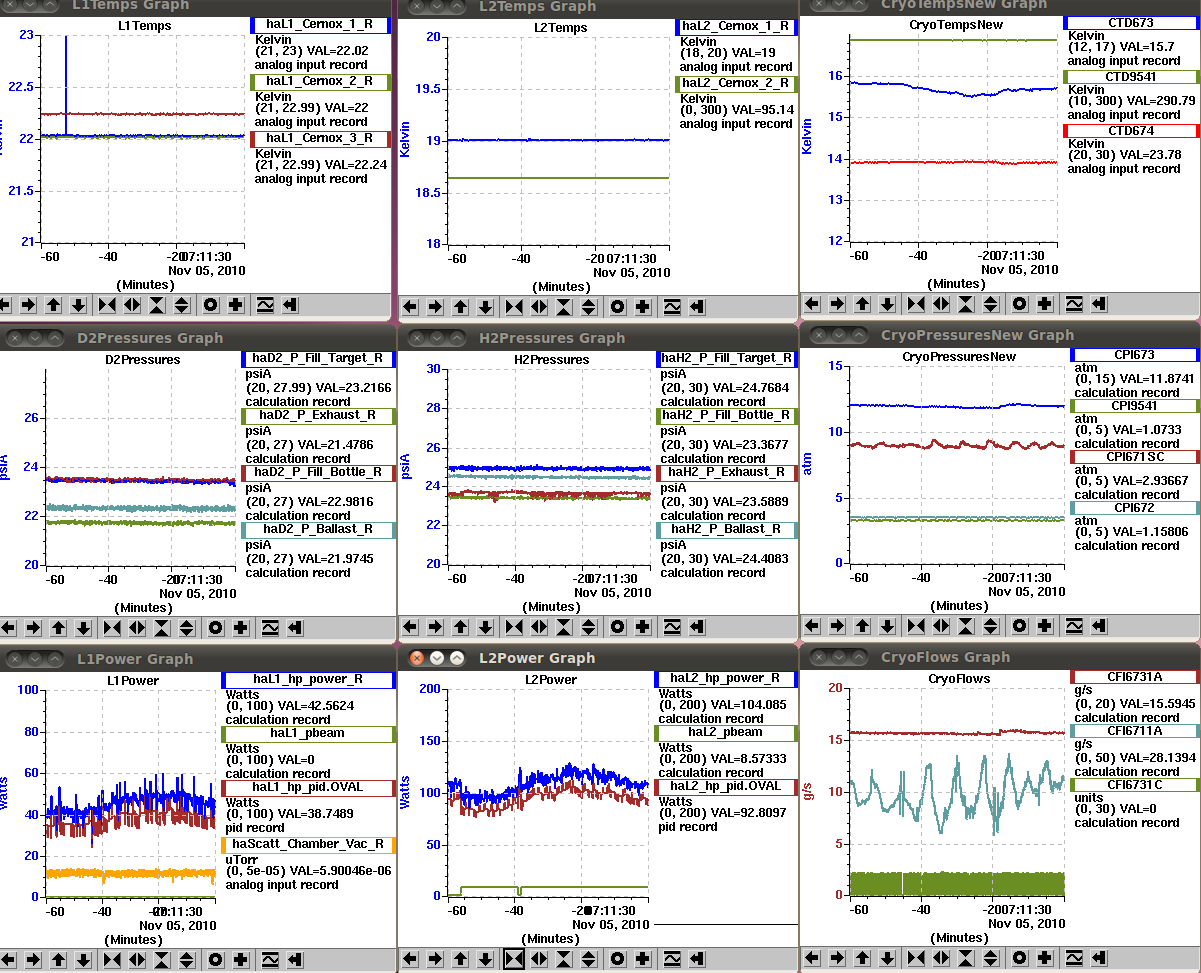Zoom in horizontally on CryoPressuresNew graph
This screenshot has width=1201, height=973.
tap(916, 627)
